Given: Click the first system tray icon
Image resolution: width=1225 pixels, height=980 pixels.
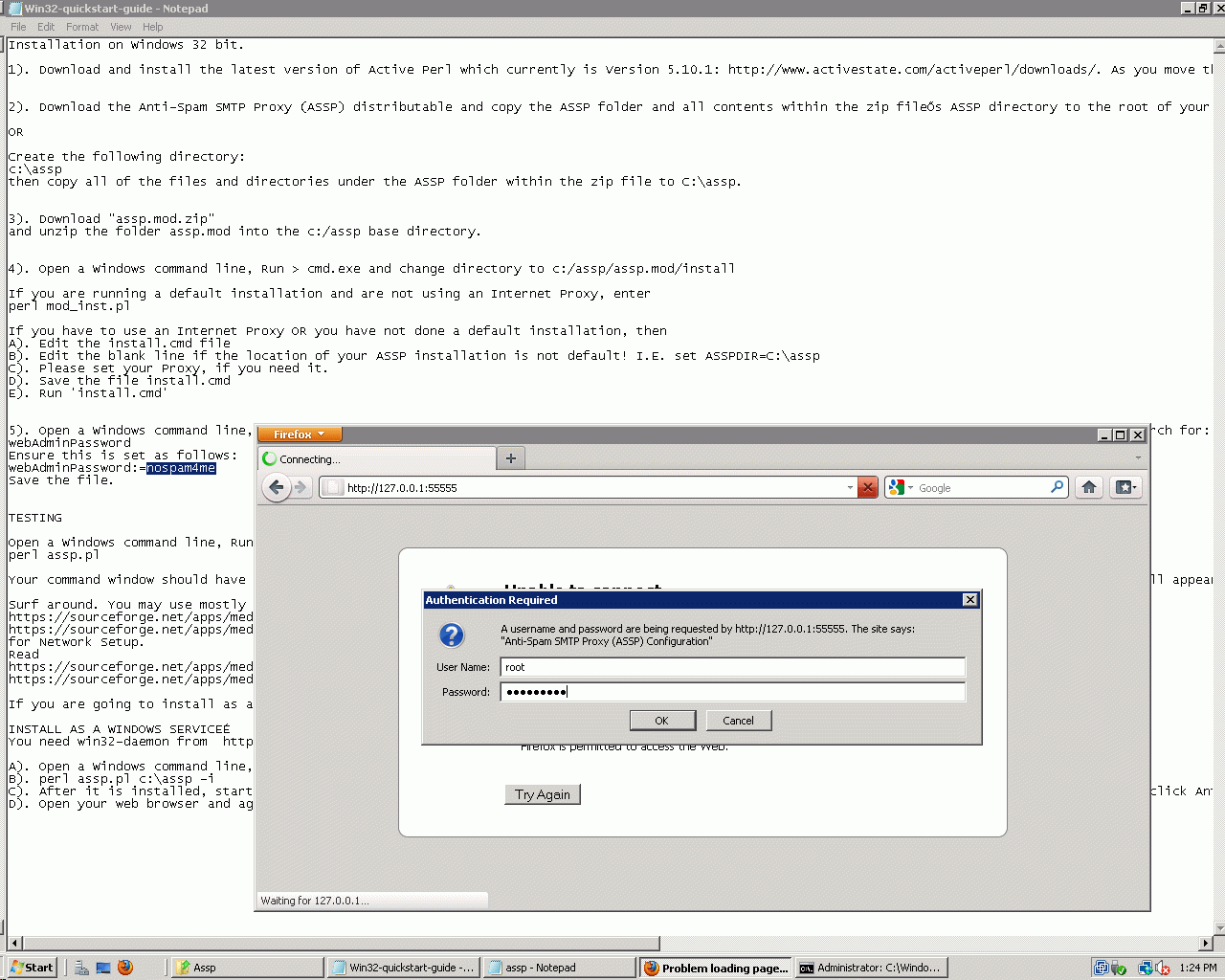Looking at the screenshot, I should [x=1102, y=968].
